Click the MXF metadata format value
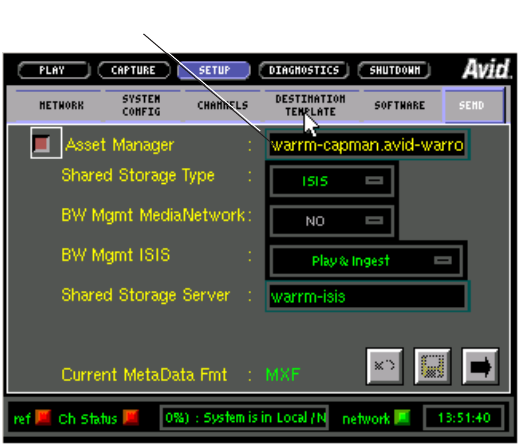 (283, 375)
